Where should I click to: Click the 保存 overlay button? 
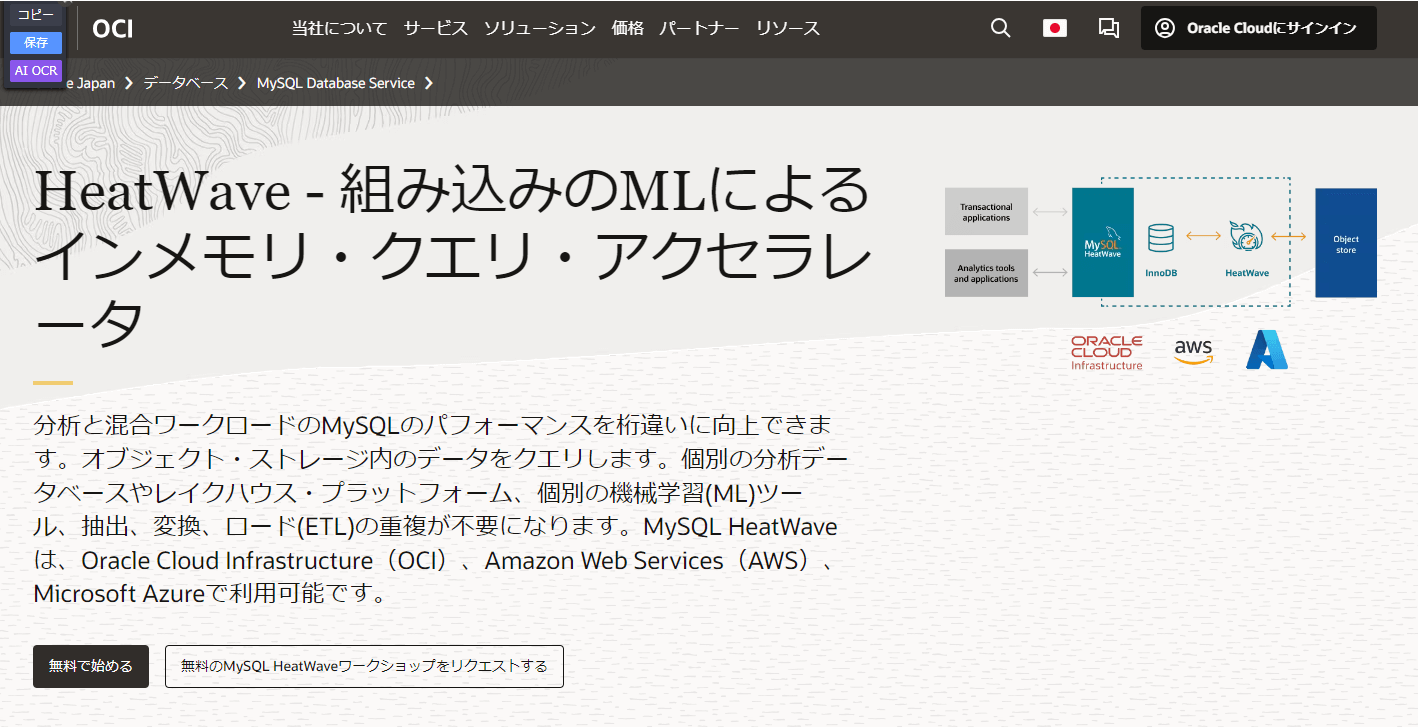coord(36,42)
